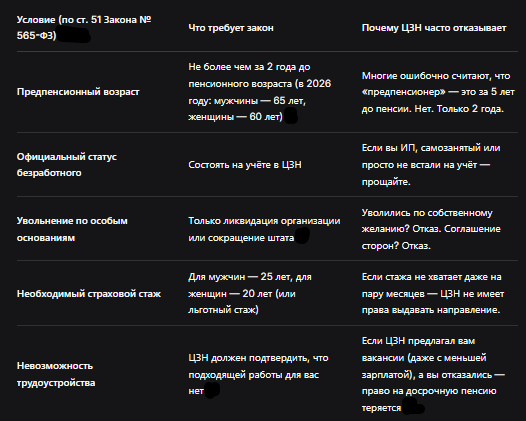
Task: Click the blacked-out mark after «женщины — 60 лет)»
Action: point(291,116)
